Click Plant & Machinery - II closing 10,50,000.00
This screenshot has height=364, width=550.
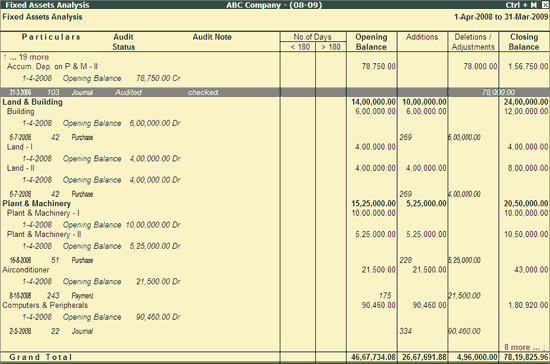pos(526,234)
